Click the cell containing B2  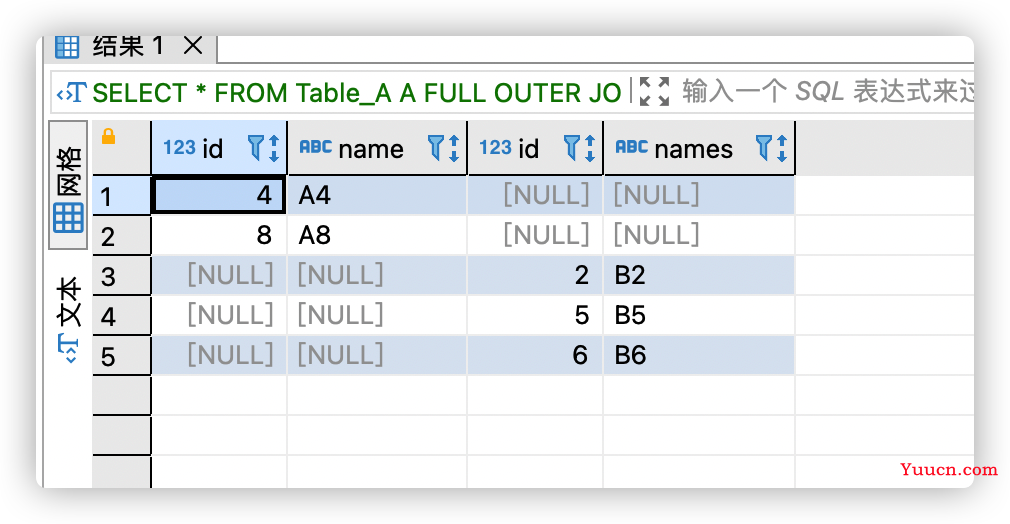click(699, 275)
